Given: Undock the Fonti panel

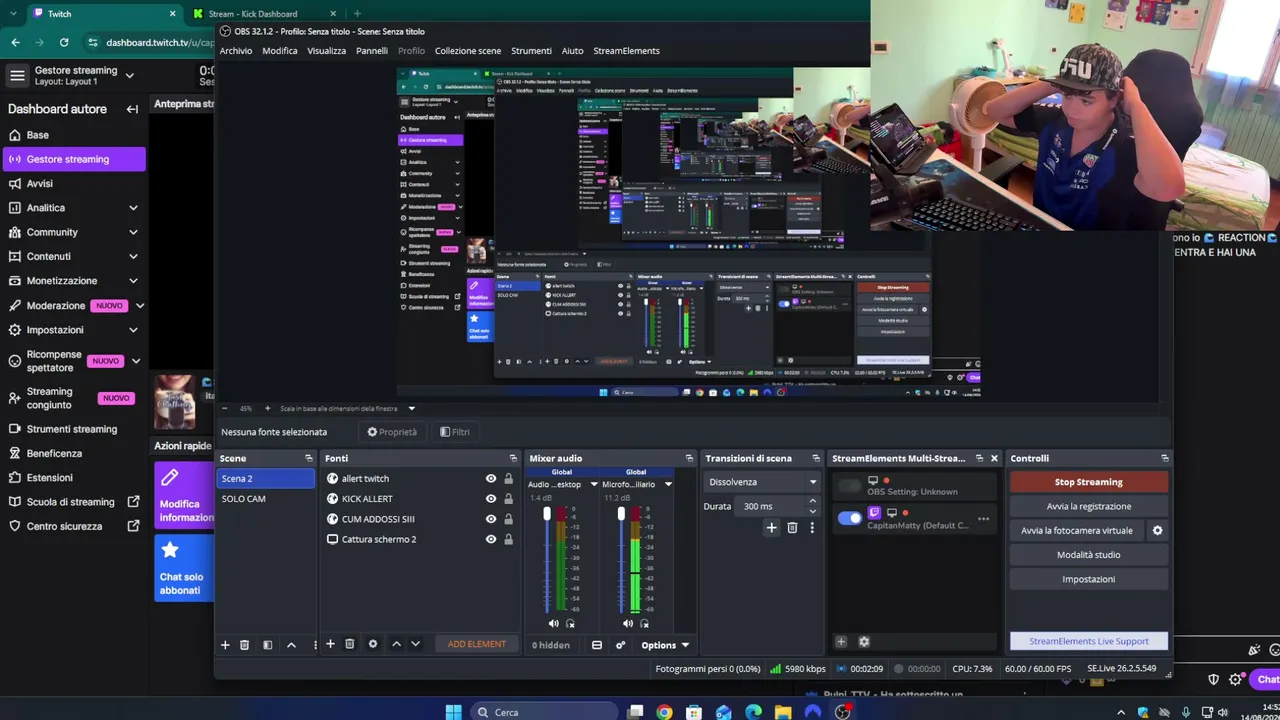Looking at the screenshot, I should [513, 458].
